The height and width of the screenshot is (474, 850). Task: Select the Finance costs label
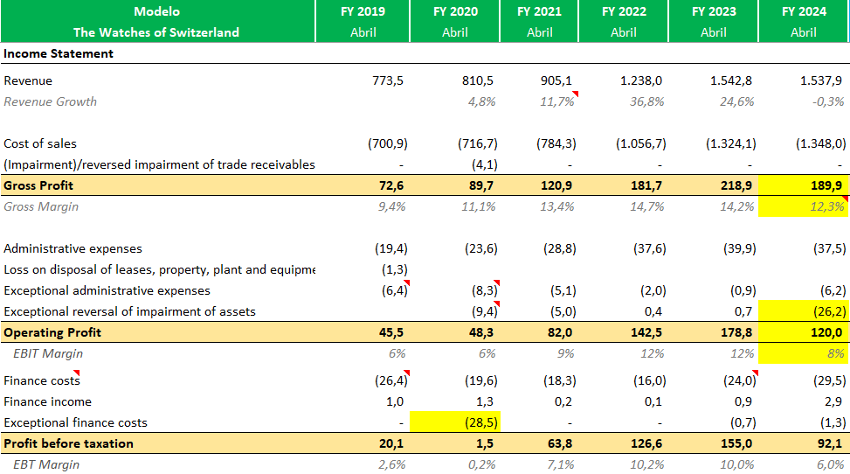click(42, 381)
